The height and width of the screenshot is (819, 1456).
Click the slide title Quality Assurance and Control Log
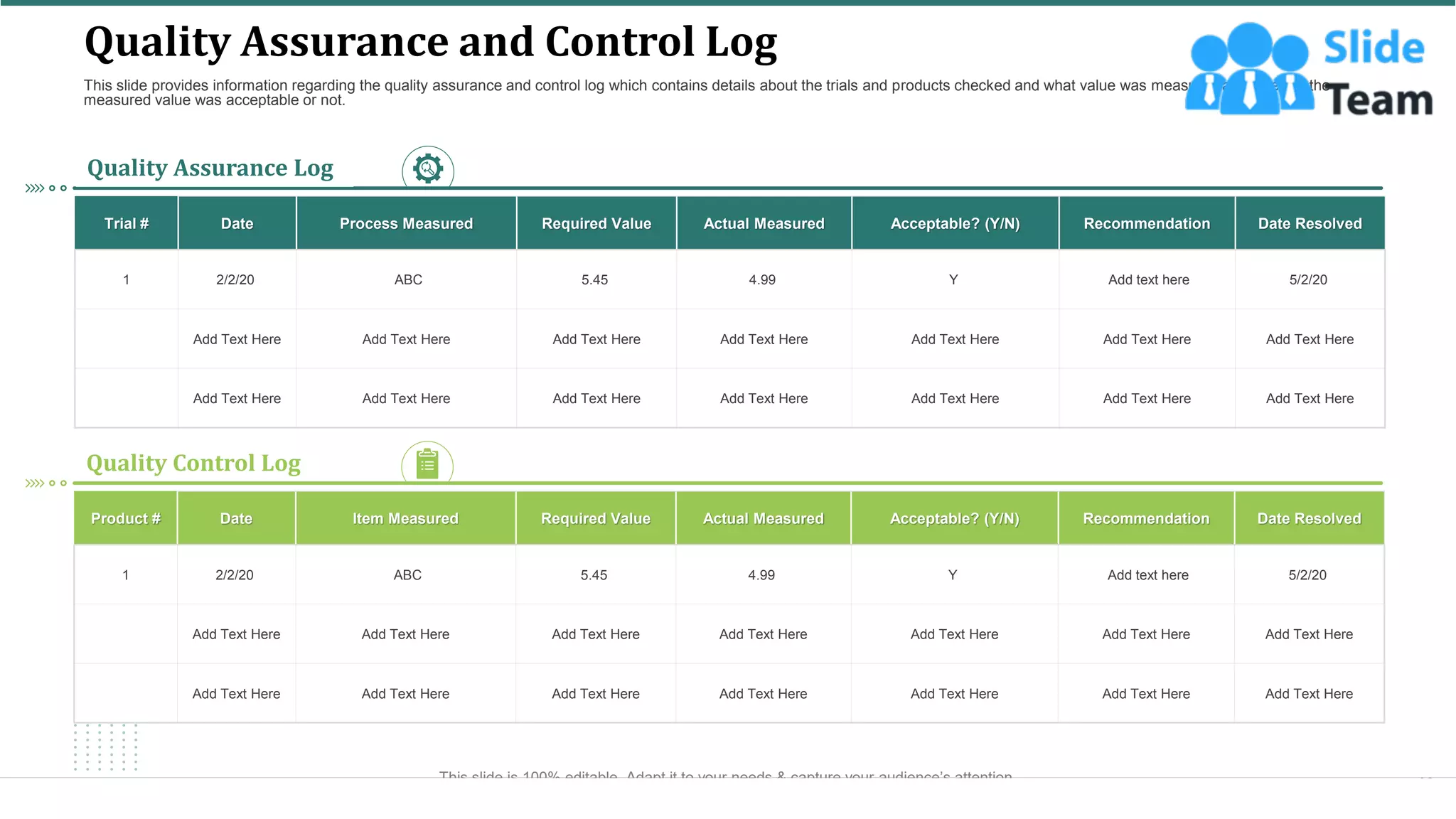(x=431, y=43)
